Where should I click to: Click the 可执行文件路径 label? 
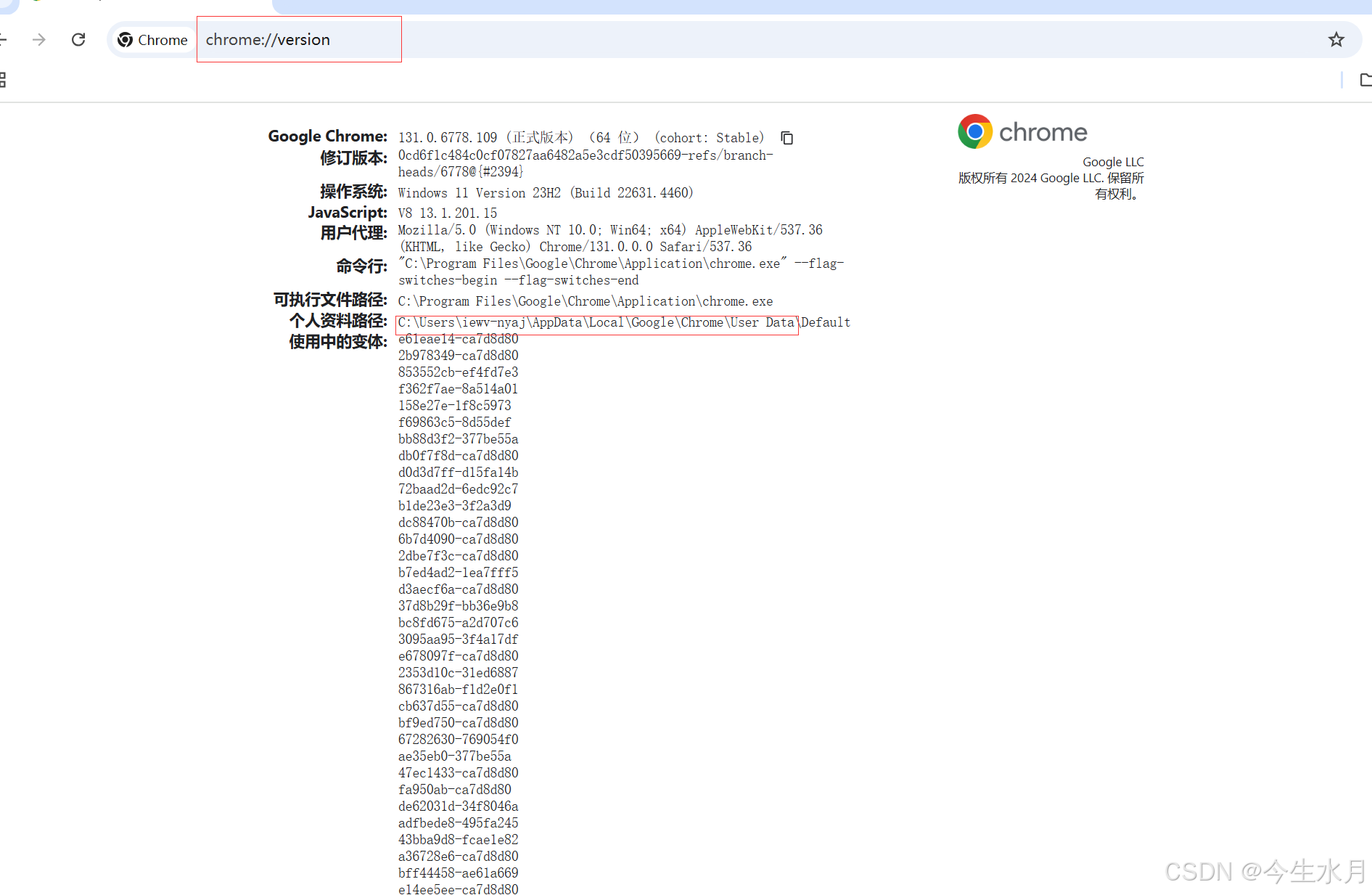click(330, 300)
